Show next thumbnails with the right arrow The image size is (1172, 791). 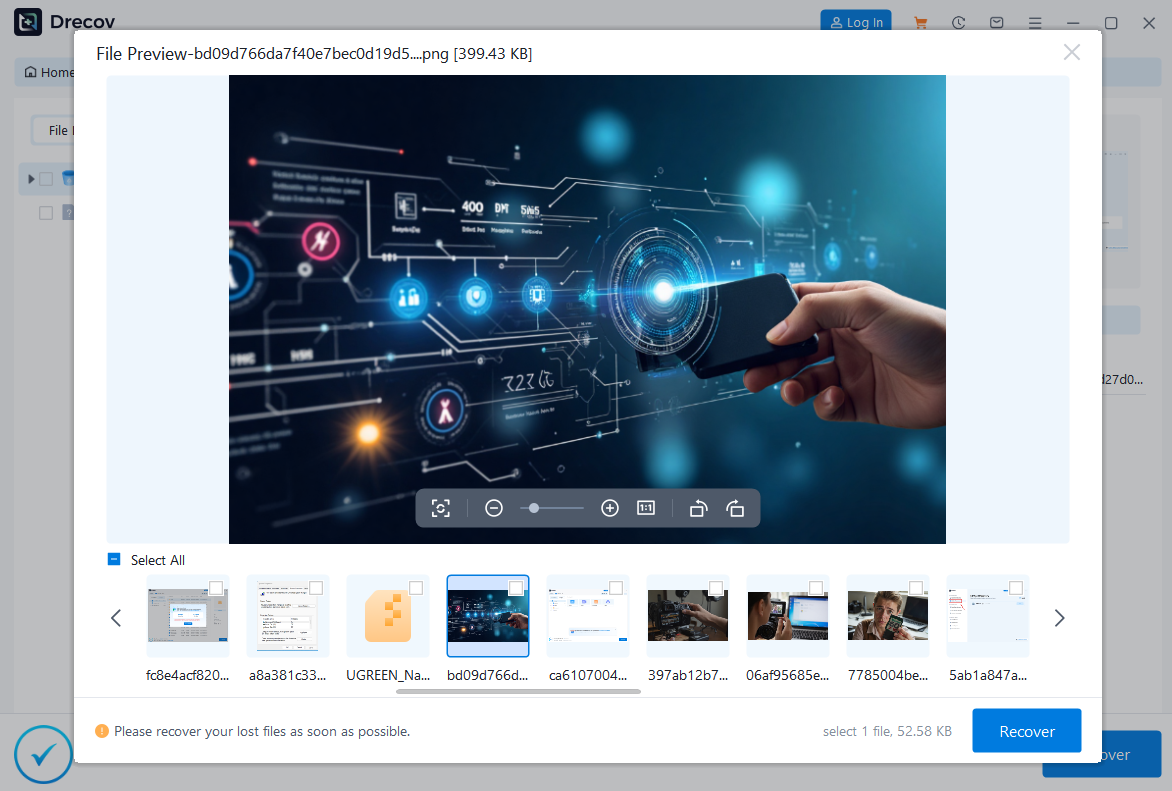point(1059,618)
